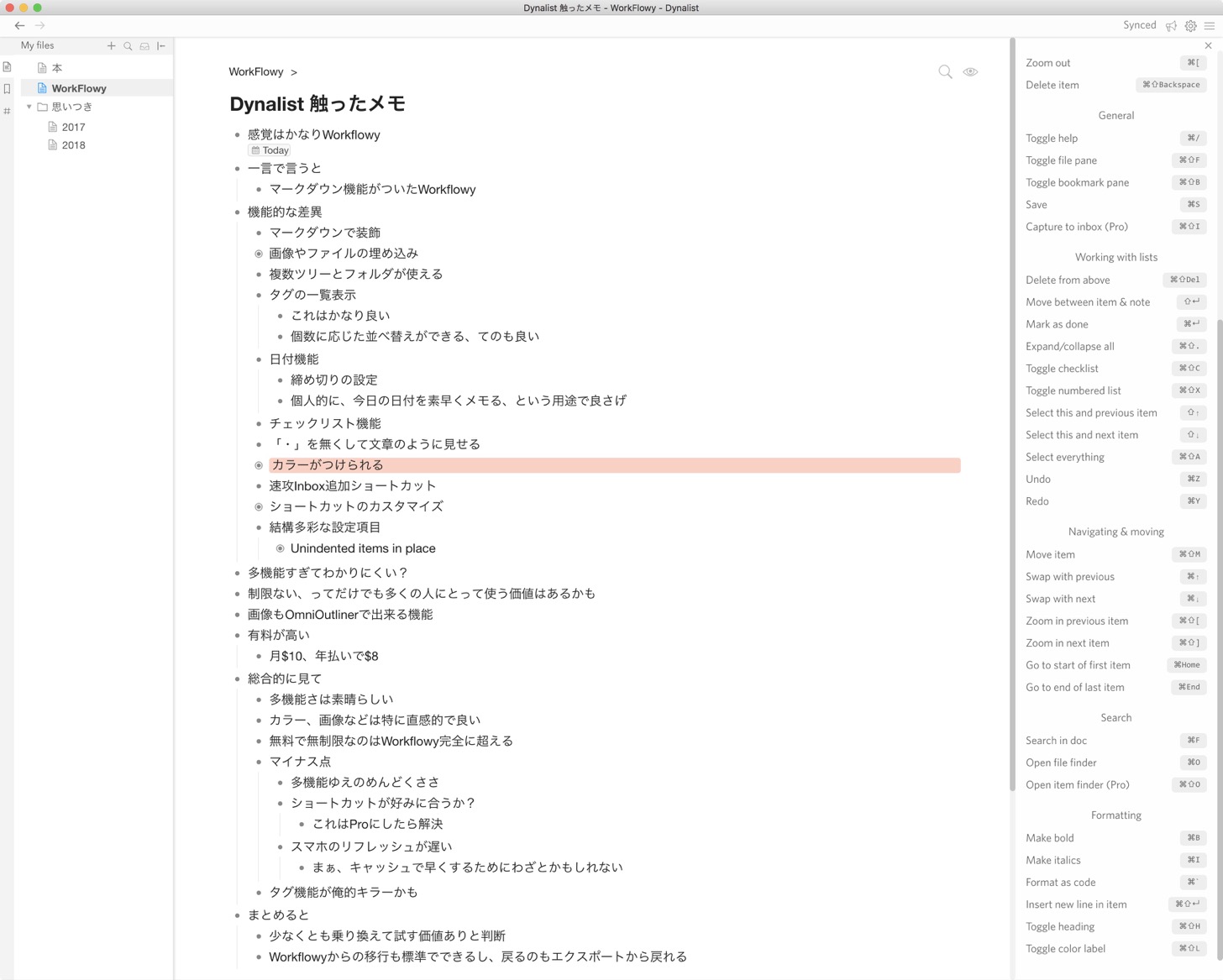Open the 2018 document in file tree
This screenshot has width=1223, height=980.
coord(73,145)
